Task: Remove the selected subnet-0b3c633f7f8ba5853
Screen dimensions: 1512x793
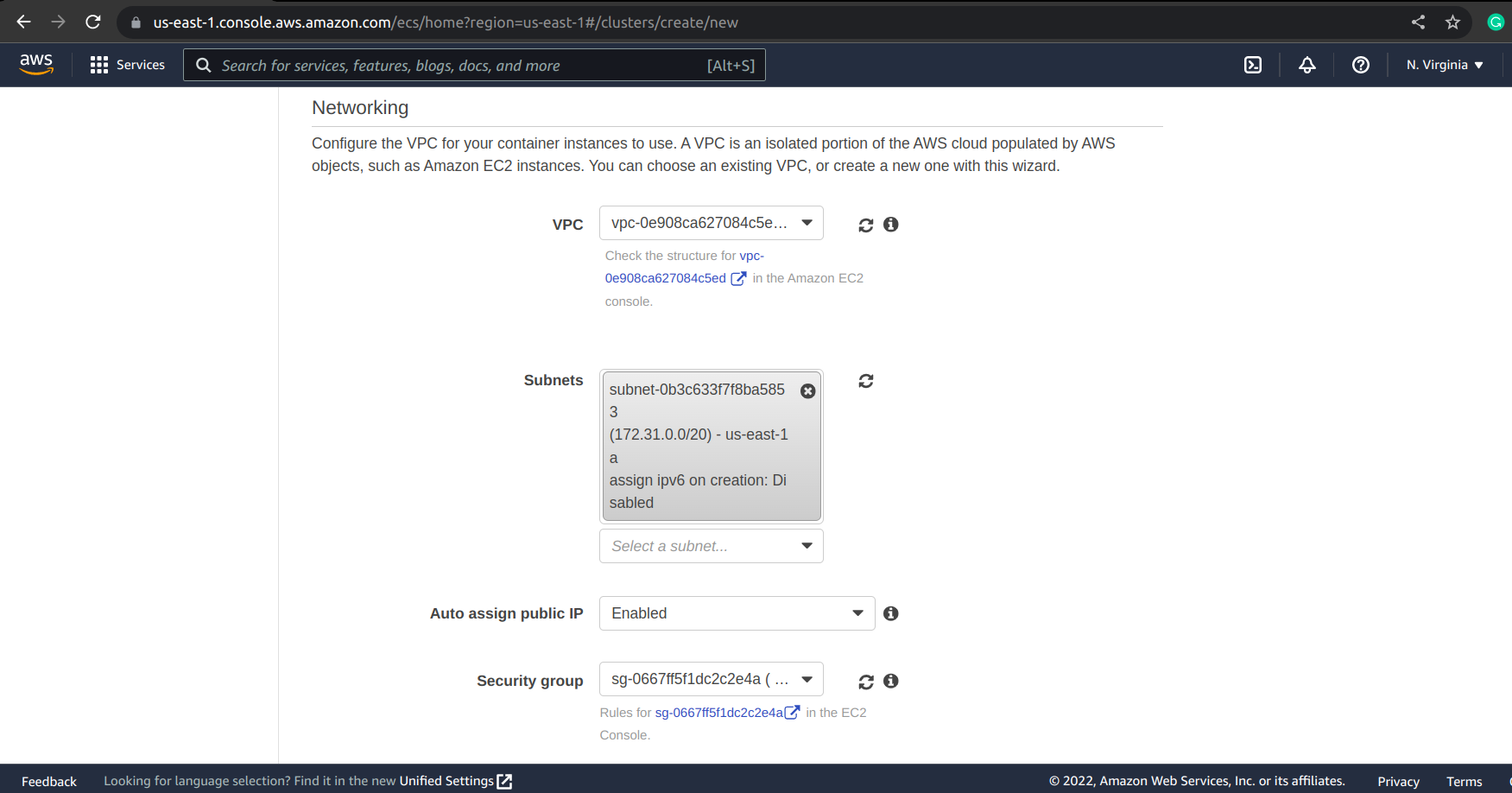Action: [807, 390]
